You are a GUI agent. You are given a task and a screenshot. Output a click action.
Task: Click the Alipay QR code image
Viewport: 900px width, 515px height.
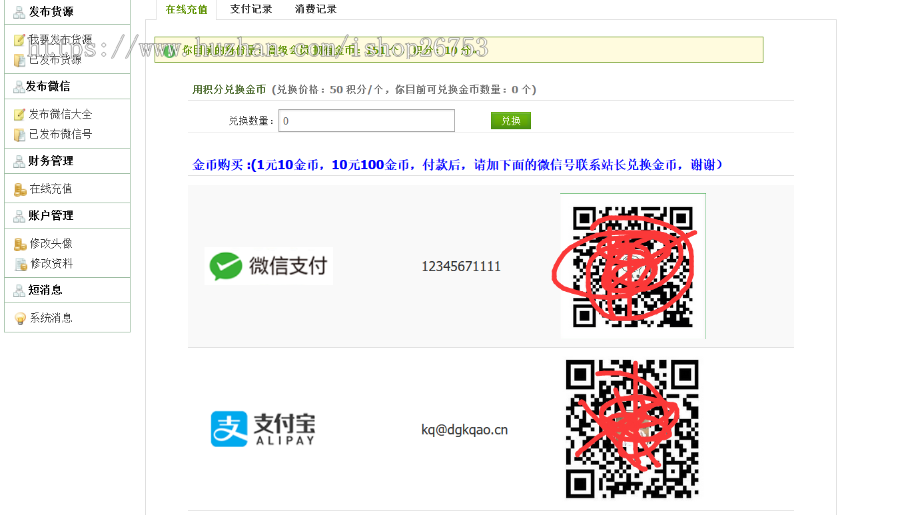click(x=632, y=429)
